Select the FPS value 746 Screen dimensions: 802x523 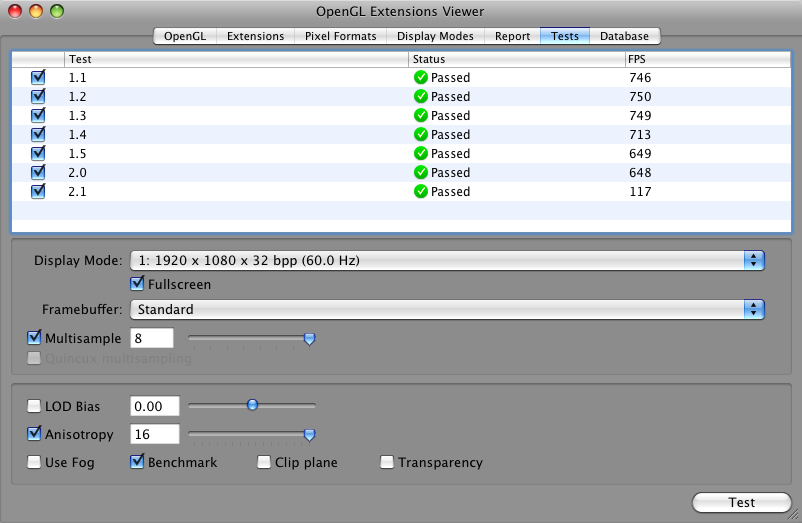pos(640,78)
